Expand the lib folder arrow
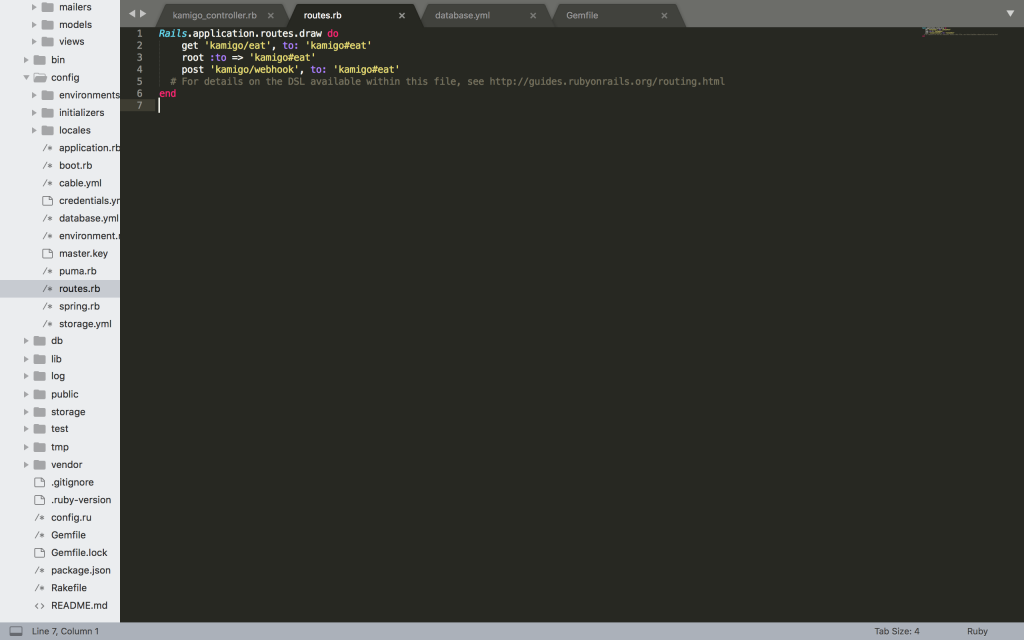The image size is (1024, 640). pyautogui.click(x=26, y=359)
